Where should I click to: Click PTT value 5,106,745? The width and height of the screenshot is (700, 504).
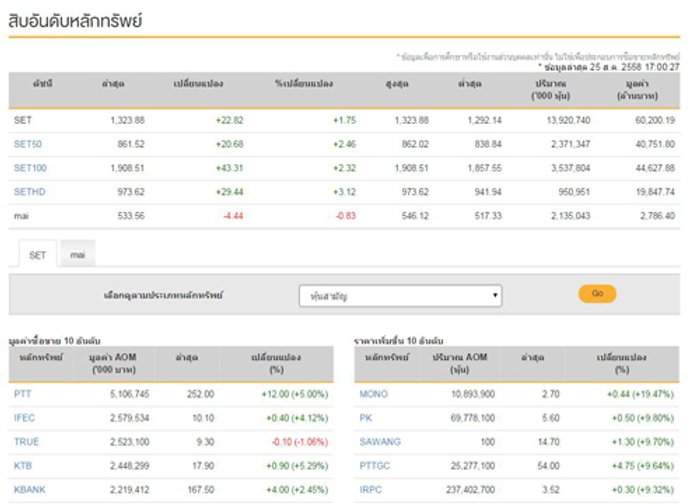point(129,394)
